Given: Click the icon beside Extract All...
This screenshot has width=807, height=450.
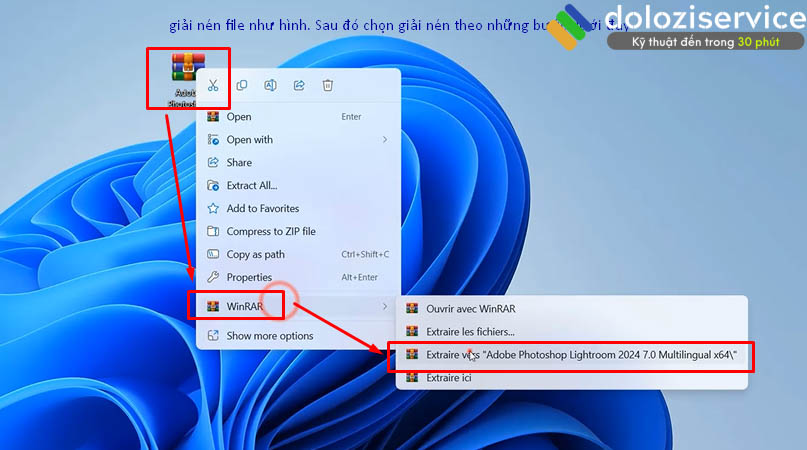Looking at the screenshot, I should click(x=213, y=185).
